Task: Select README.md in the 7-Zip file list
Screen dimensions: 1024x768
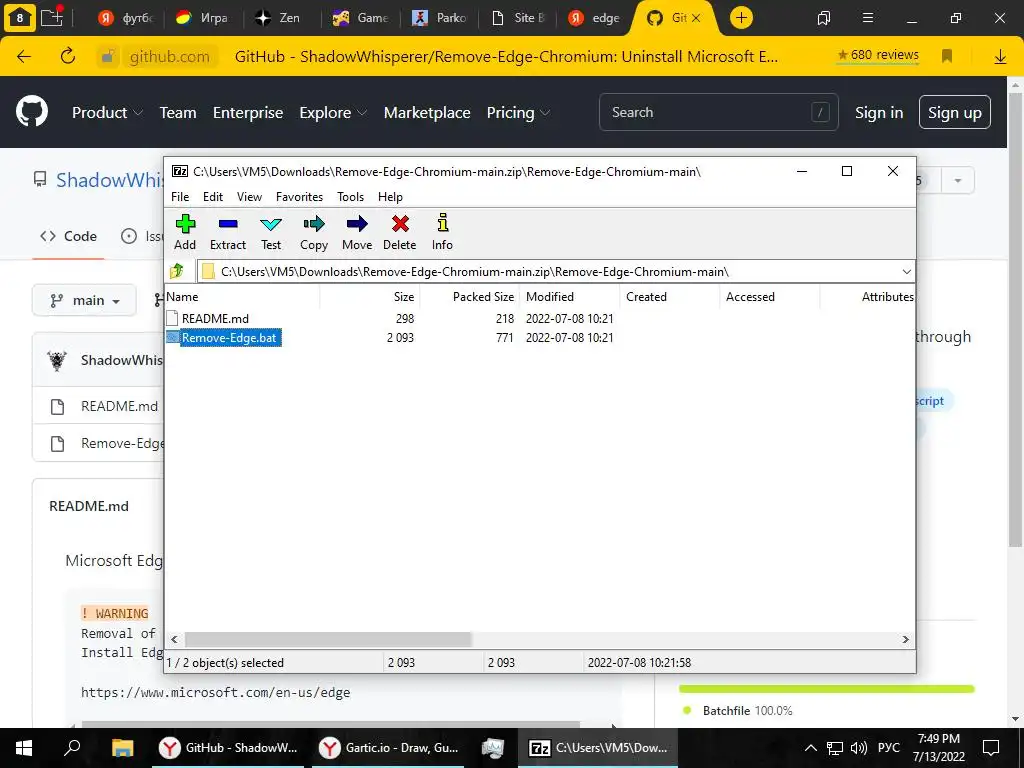Action: pos(215,319)
